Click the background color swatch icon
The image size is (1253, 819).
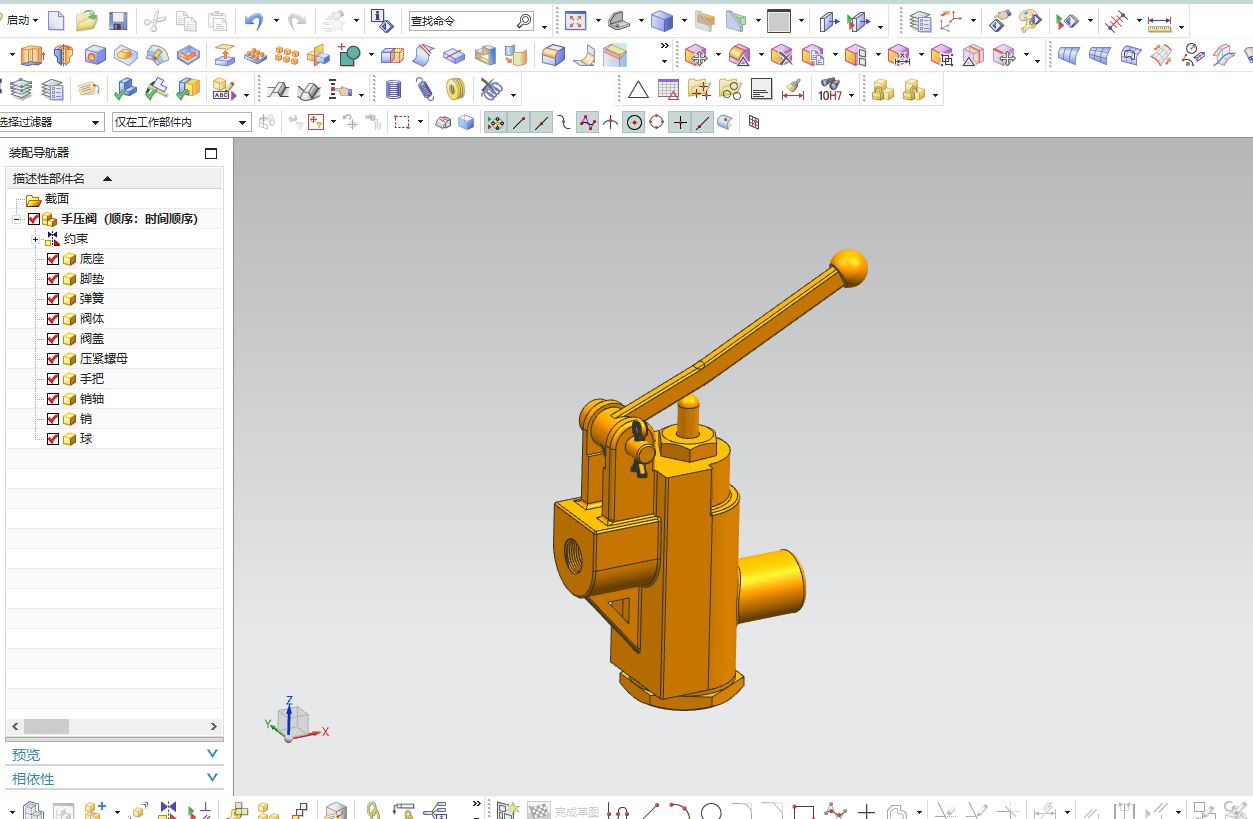pos(779,20)
